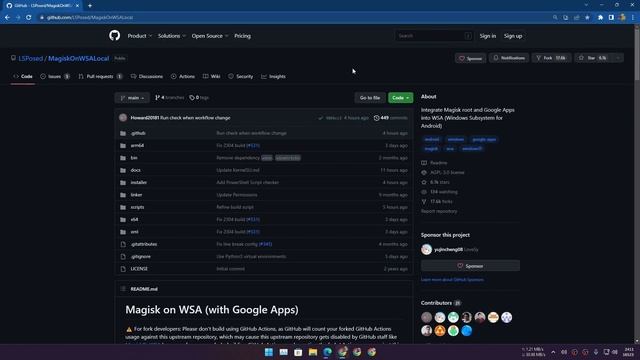Open Microsoft Edge from the taskbar
The image size is (640, 360).
[x=327, y=352]
